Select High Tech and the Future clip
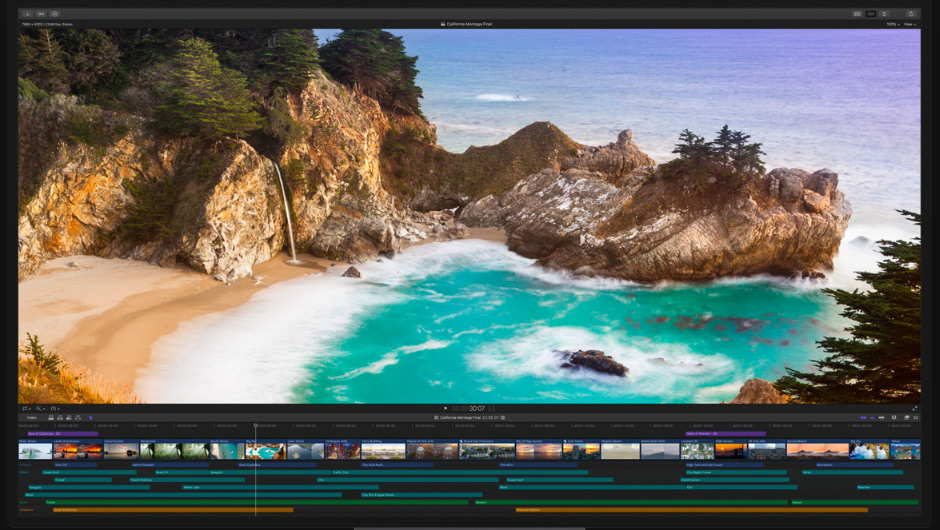The image size is (940, 530). click(x=724, y=465)
